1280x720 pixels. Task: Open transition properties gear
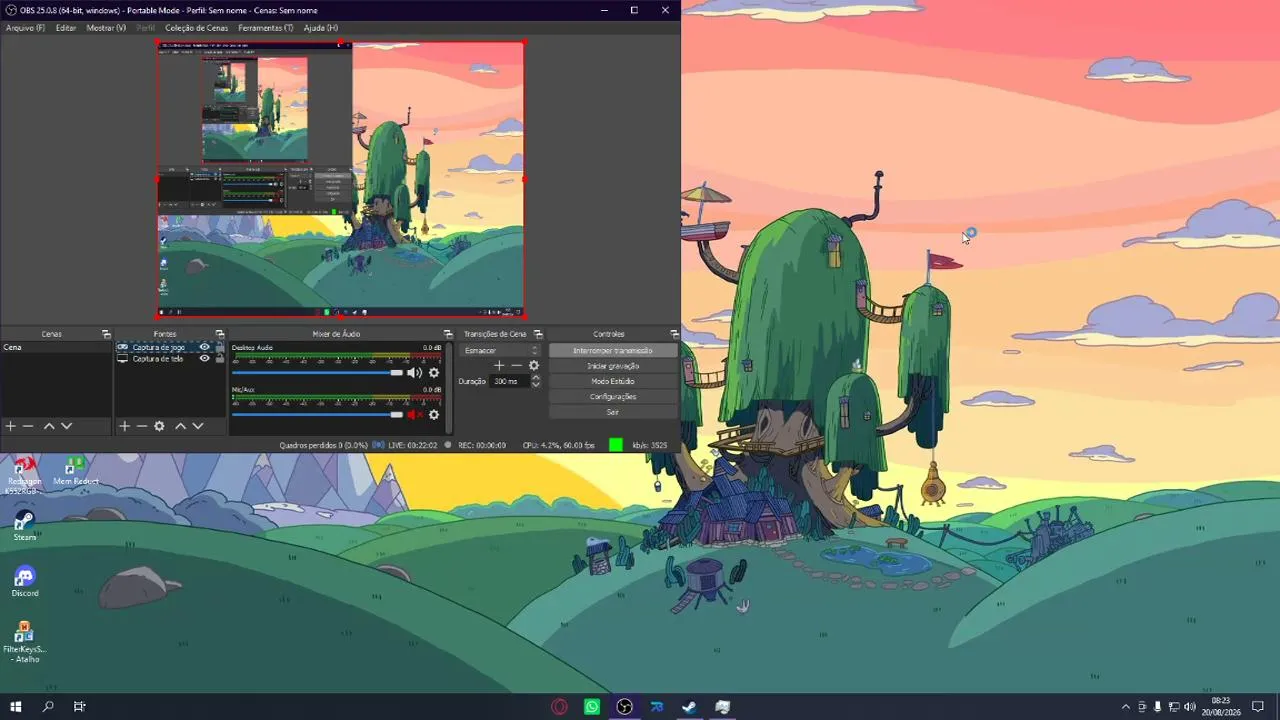coord(534,366)
